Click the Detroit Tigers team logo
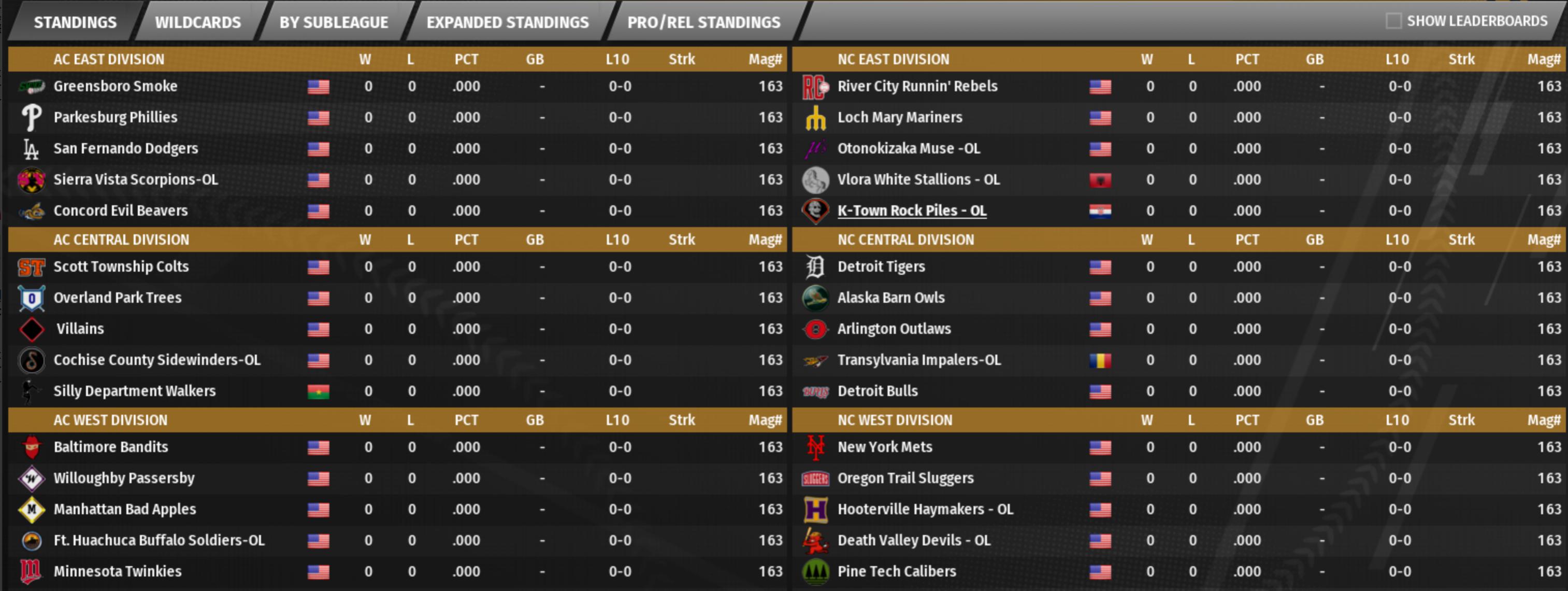The image size is (1568, 591). [x=815, y=267]
